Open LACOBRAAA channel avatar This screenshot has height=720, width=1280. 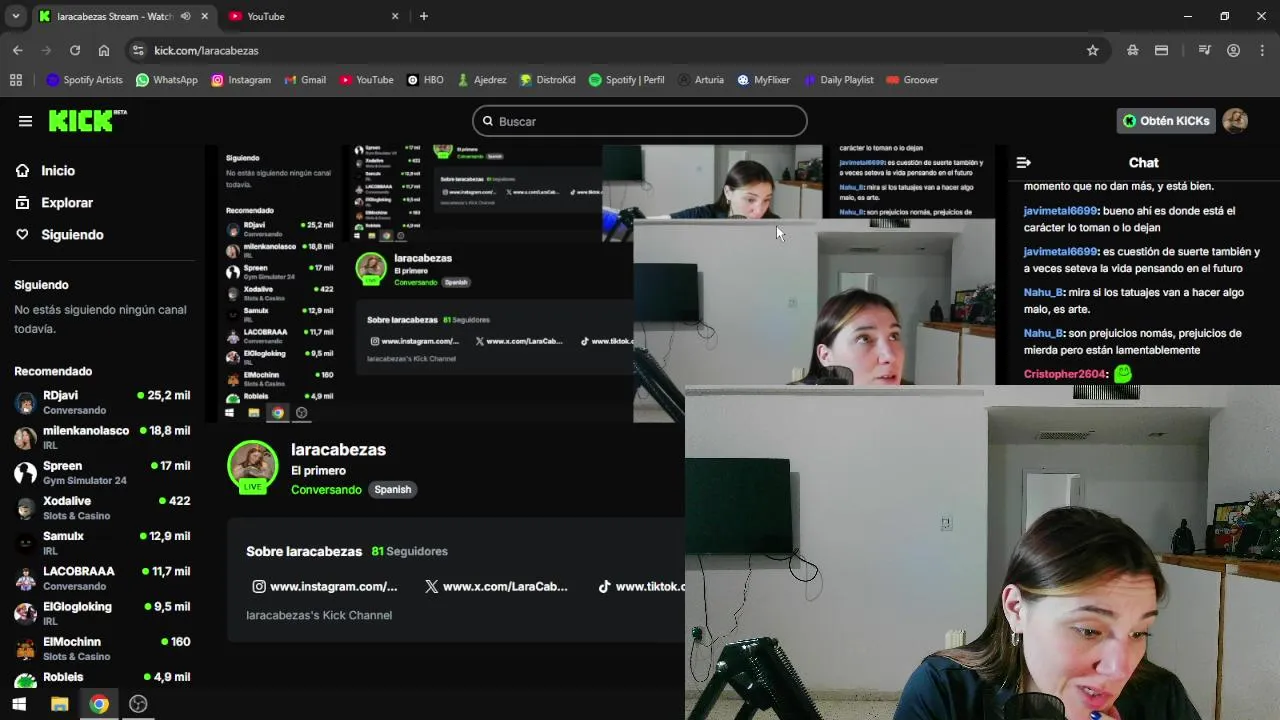[25, 579]
